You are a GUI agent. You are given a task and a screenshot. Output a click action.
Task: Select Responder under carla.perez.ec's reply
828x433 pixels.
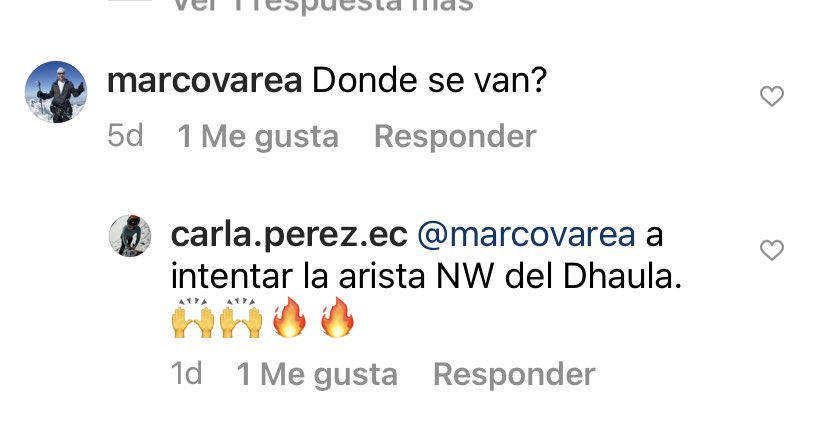(514, 374)
